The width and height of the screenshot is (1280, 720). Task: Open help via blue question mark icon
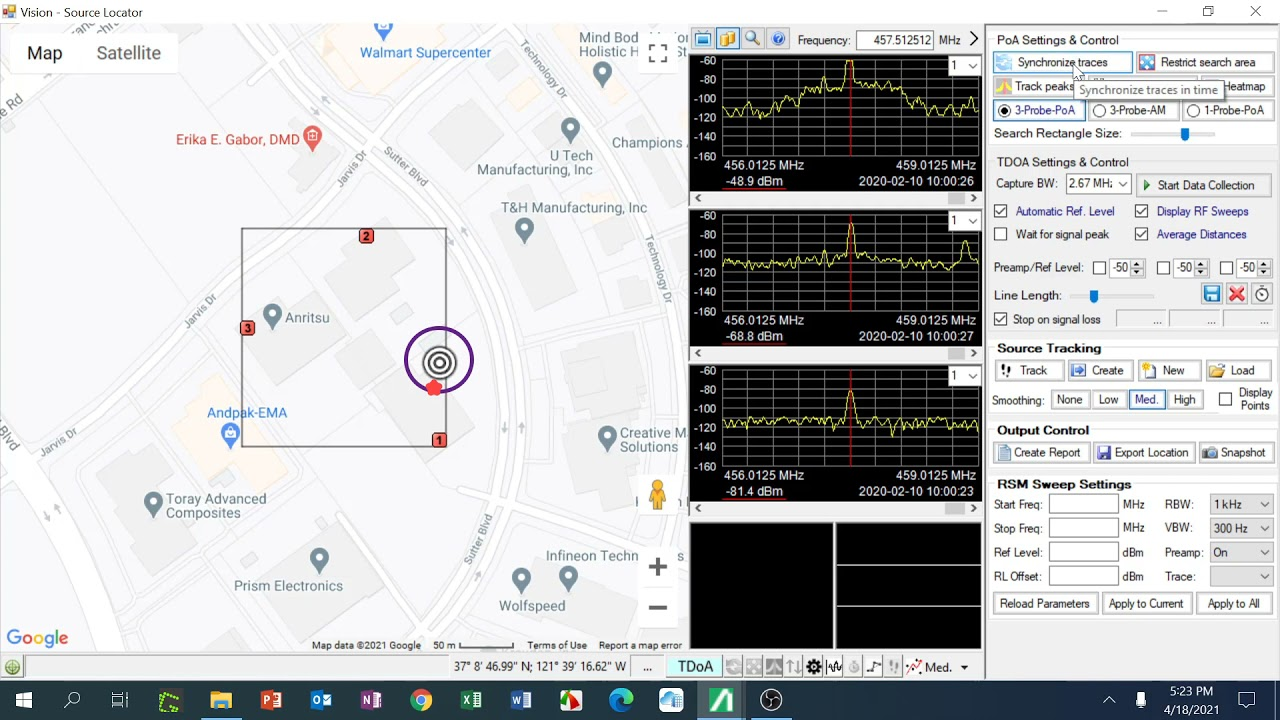click(x=778, y=39)
